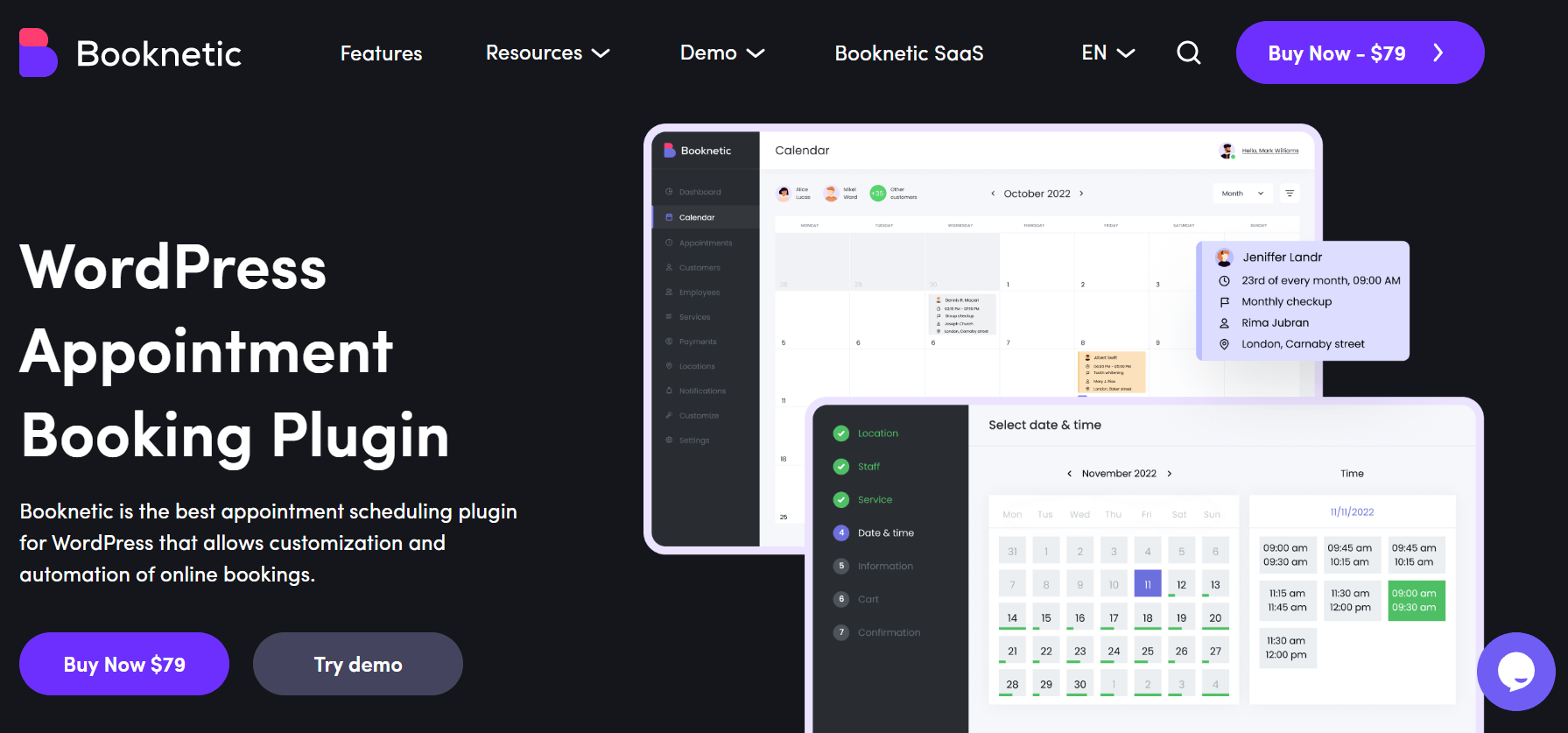Click the Hello, Mark Williams link
The image size is (1568, 733).
point(1270,151)
